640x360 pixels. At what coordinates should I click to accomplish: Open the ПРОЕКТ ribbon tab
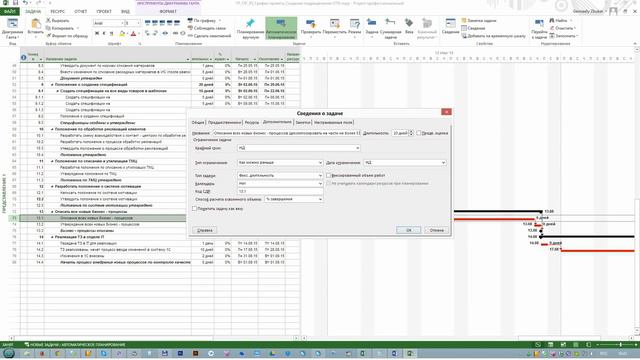pyautogui.click(x=104, y=11)
